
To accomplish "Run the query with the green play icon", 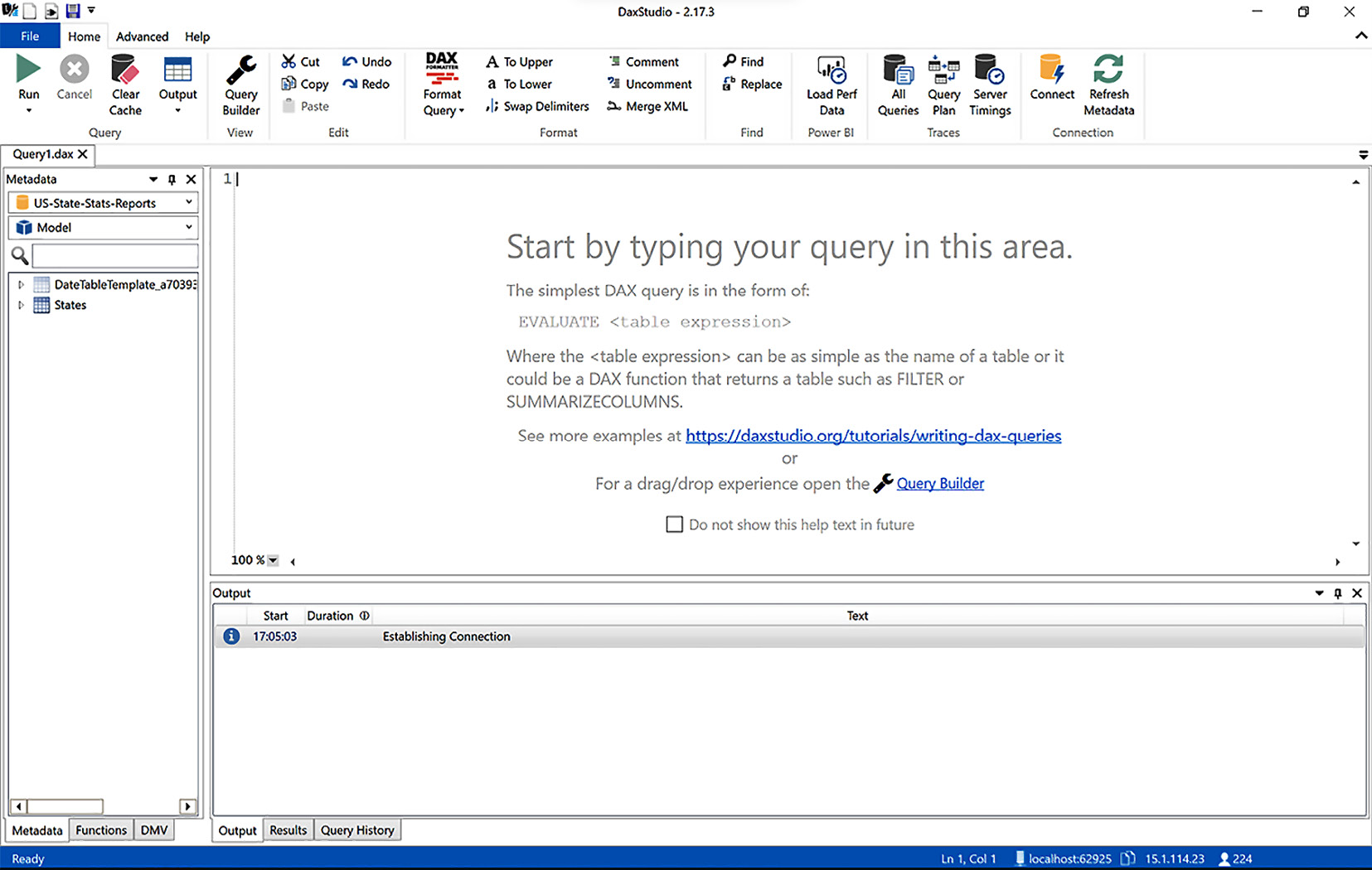I will coord(28,70).
